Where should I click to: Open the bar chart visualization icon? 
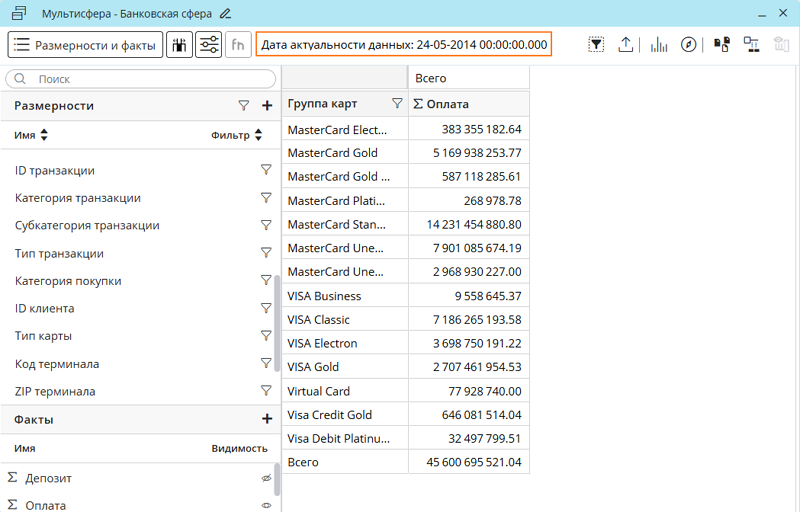[x=659, y=45]
